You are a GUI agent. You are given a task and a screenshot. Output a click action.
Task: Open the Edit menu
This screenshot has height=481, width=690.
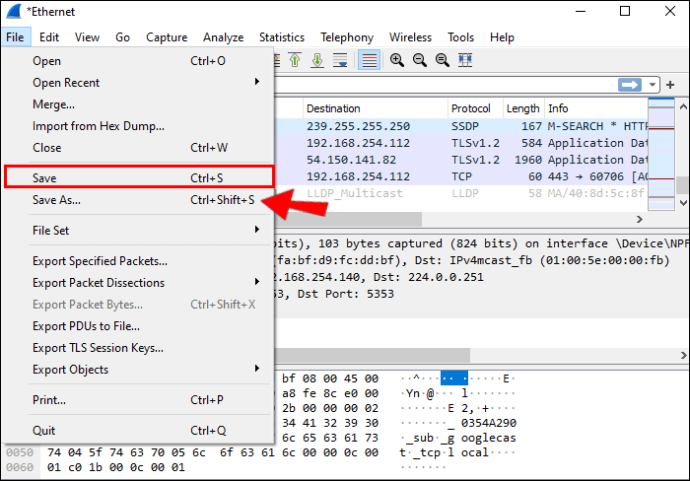pos(49,37)
